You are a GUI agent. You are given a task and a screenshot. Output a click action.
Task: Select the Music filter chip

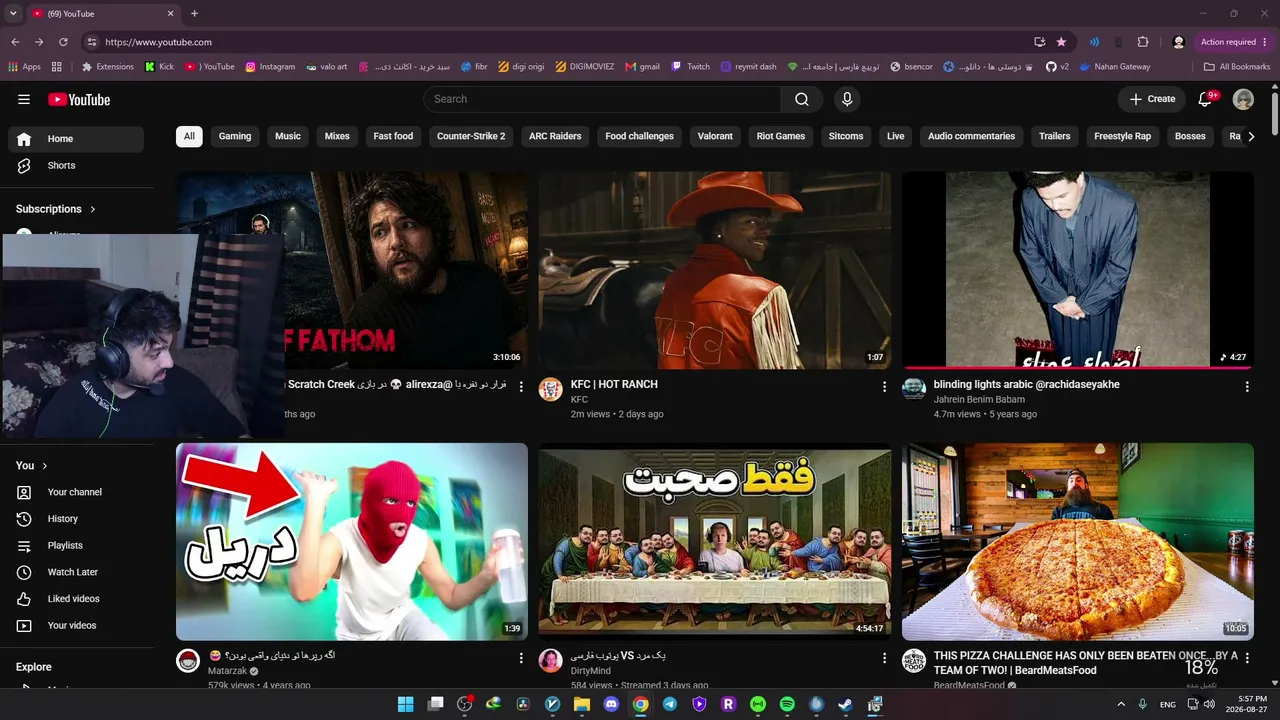click(x=288, y=136)
